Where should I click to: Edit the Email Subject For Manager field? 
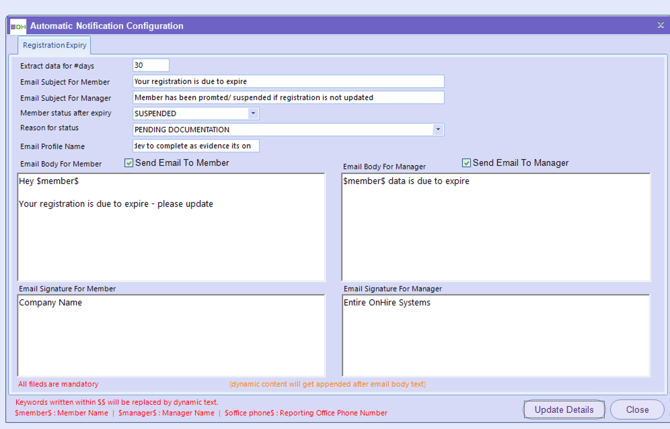point(288,98)
